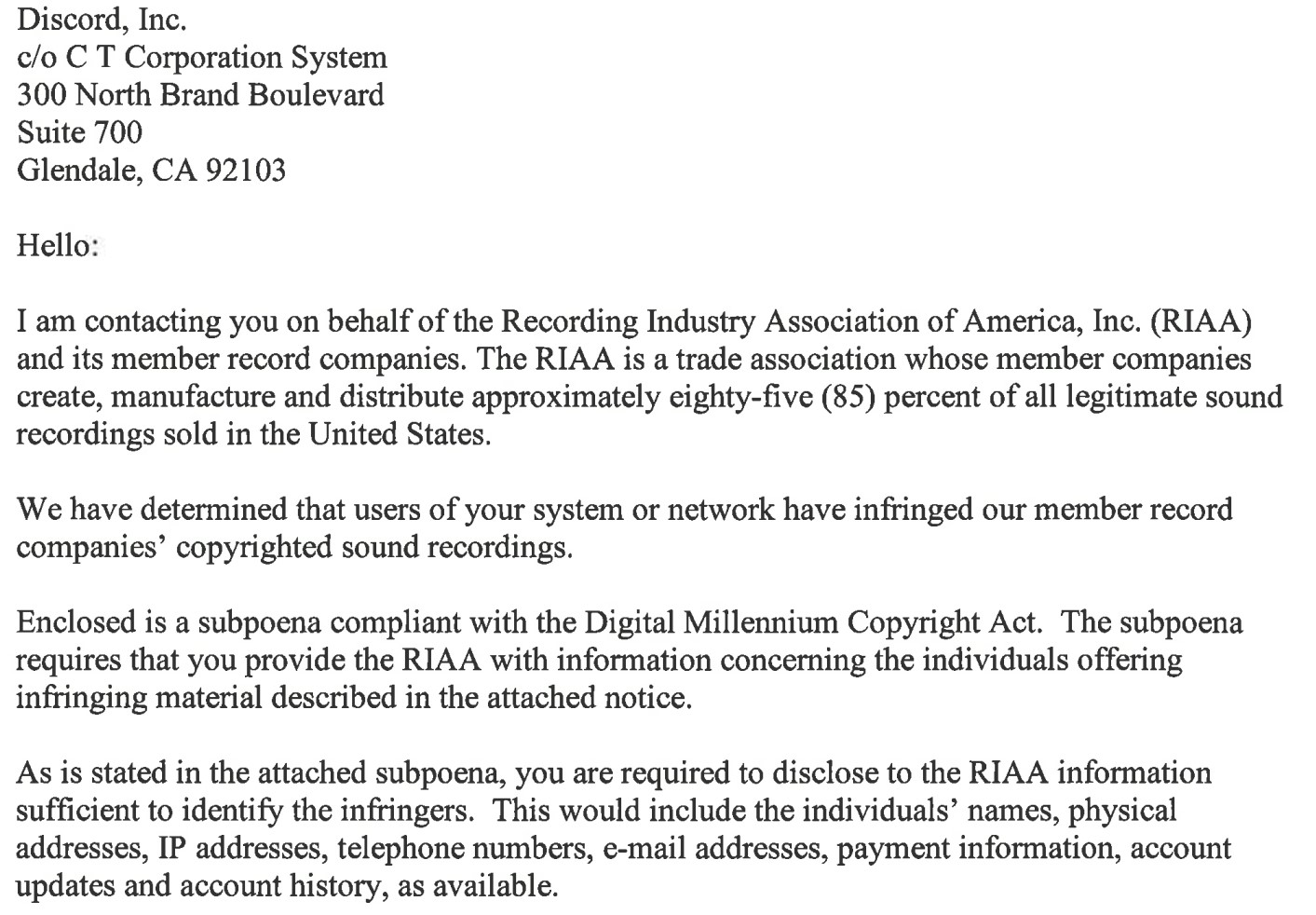Click the "Discord, Inc." addressee line
This screenshot has width=1316, height=915.
102,20
